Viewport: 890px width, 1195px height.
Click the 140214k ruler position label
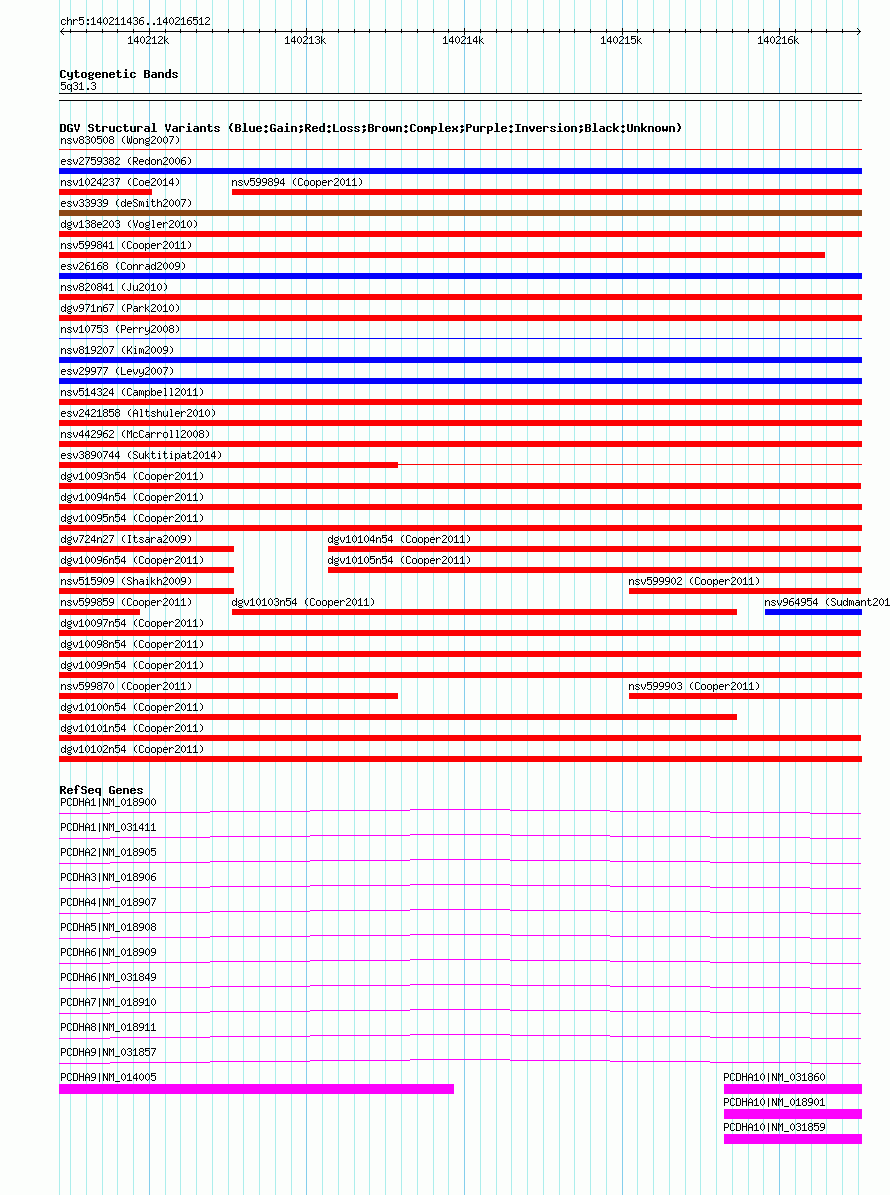[463, 40]
